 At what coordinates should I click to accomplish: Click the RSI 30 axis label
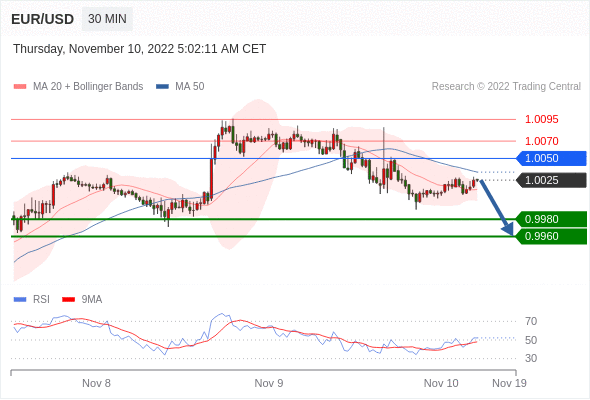pyautogui.click(x=531, y=358)
